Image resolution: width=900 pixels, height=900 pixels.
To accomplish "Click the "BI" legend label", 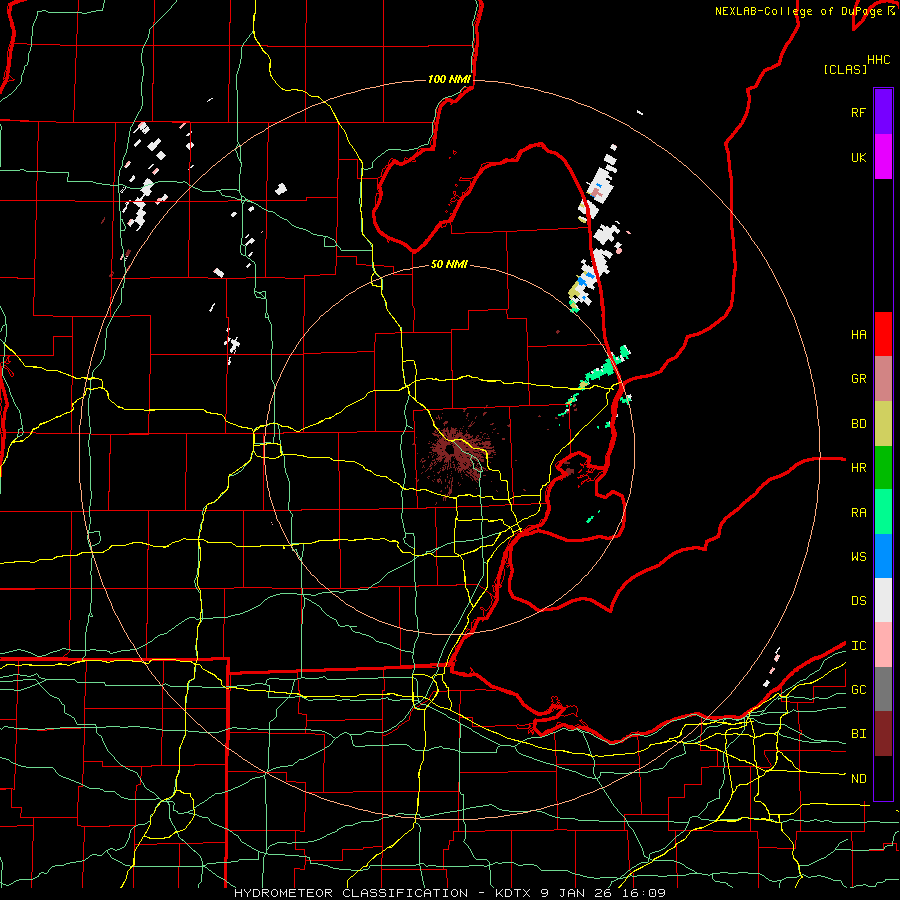I will point(858,734).
